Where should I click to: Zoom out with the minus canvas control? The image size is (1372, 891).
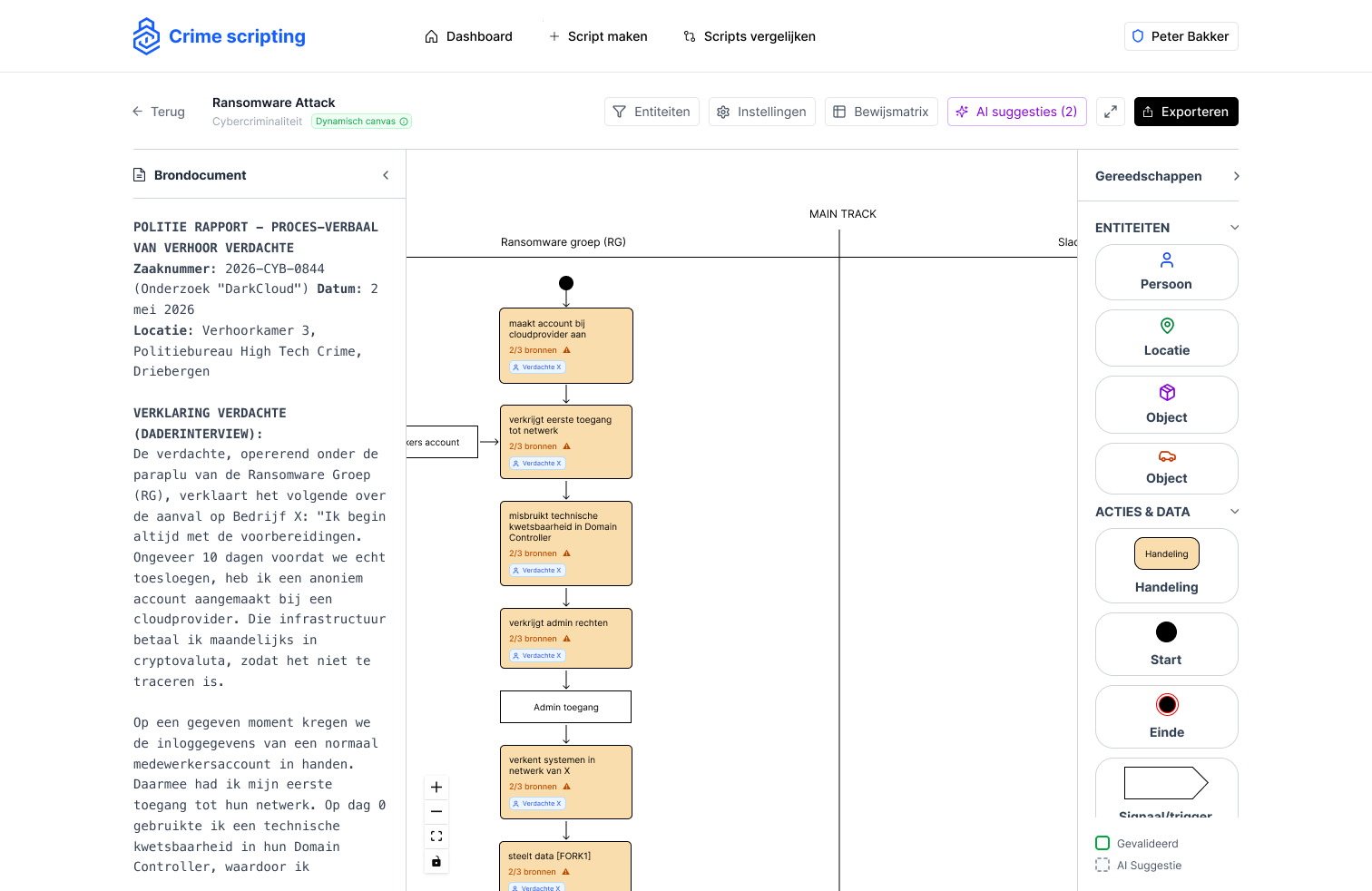pos(436,812)
